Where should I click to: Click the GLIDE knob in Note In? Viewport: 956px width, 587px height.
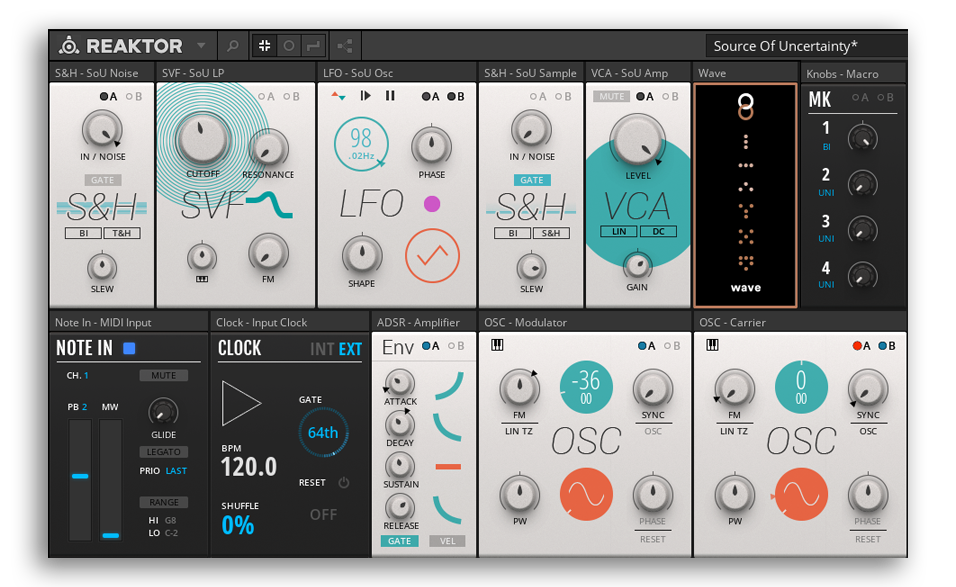click(x=163, y=412)
